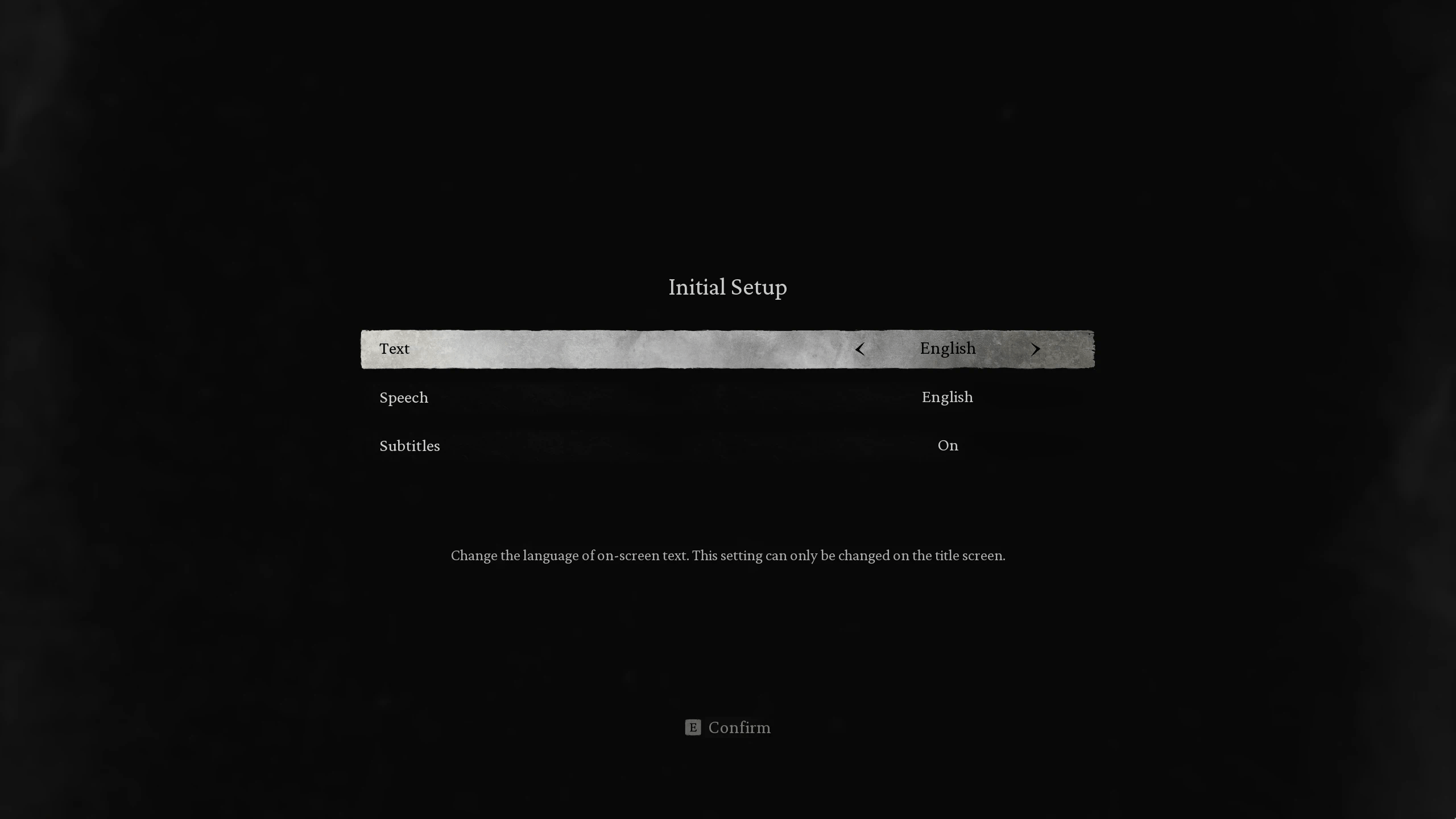Select the Text language option row
Screen dimensions: 1456x819
(x=728, y=349)
